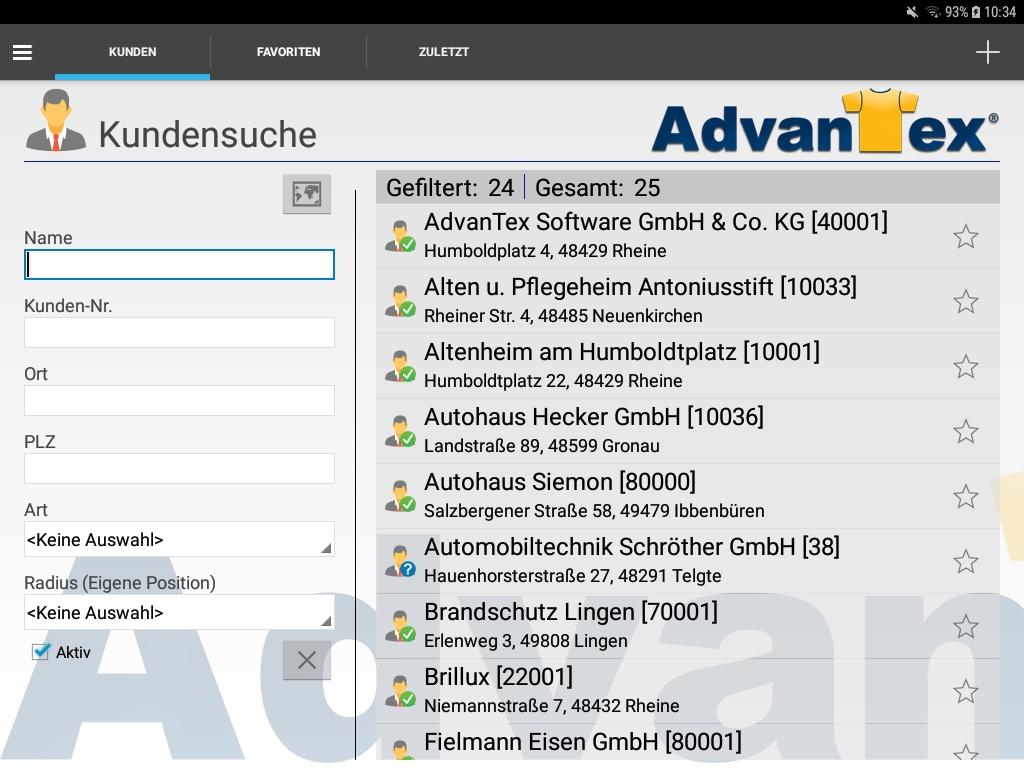Screen dimensions: 1024x768
Task: Click Autohaus Hecker customer status icon
Action: point(400,431)
